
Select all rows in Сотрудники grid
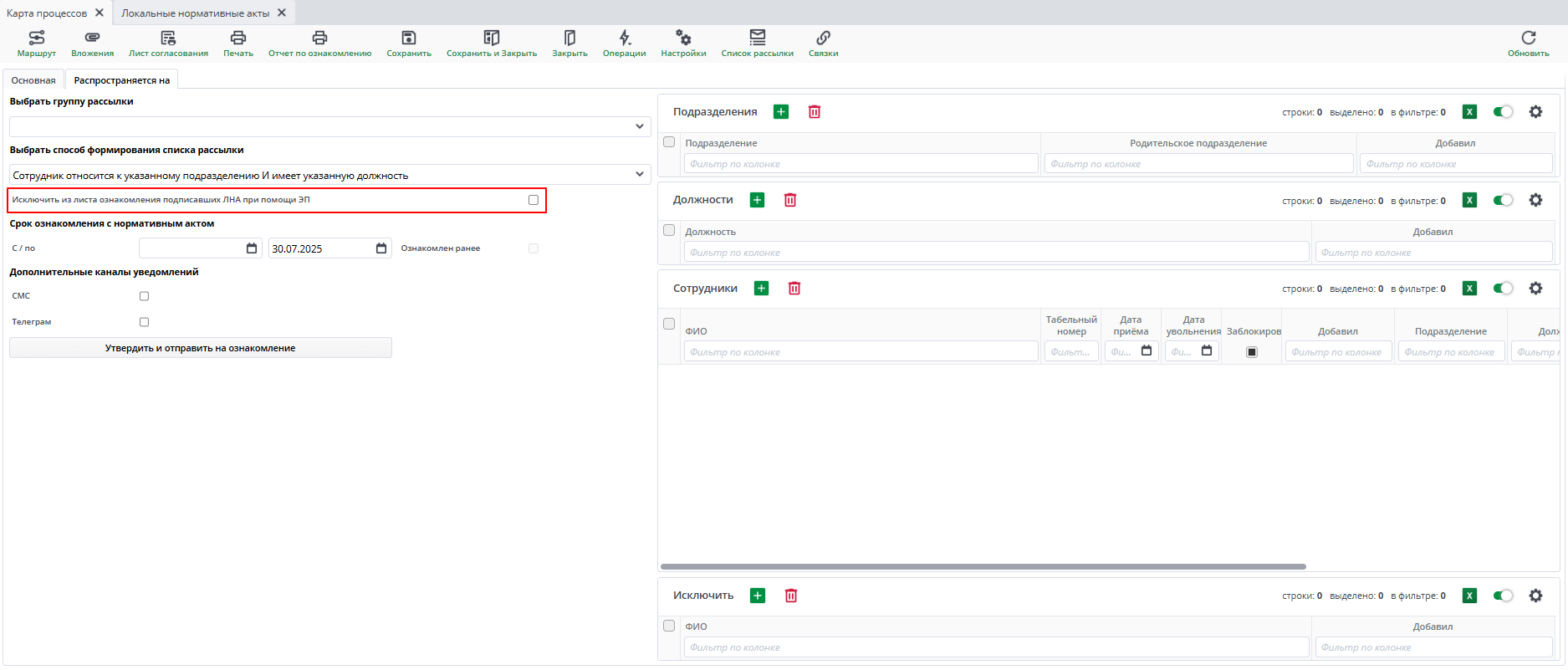point(669,324)
